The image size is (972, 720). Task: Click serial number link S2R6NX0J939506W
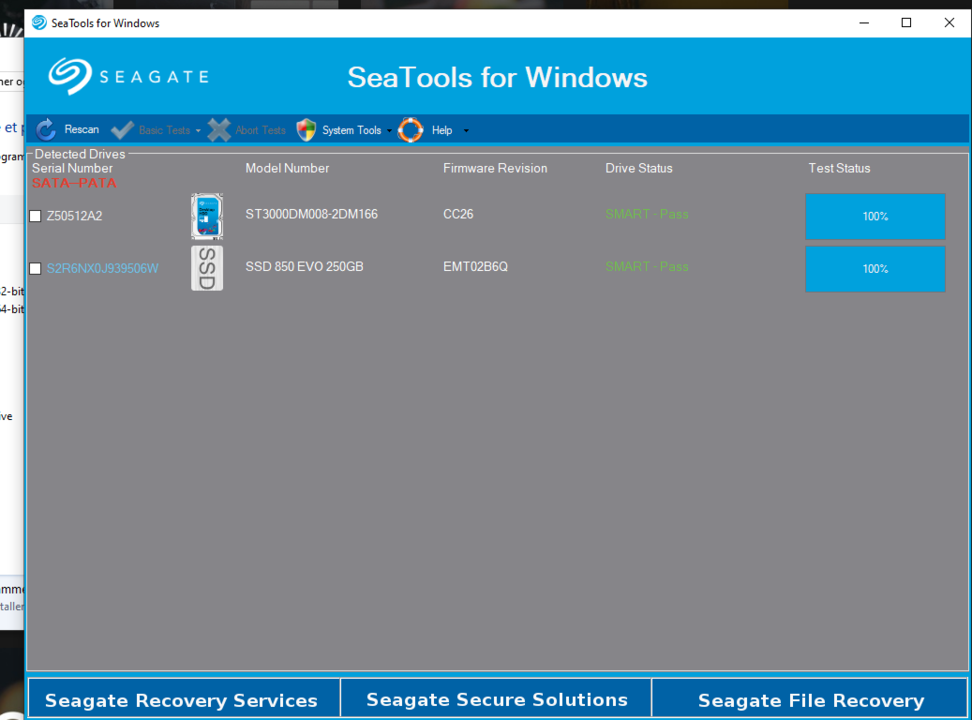tap(102, 269)
